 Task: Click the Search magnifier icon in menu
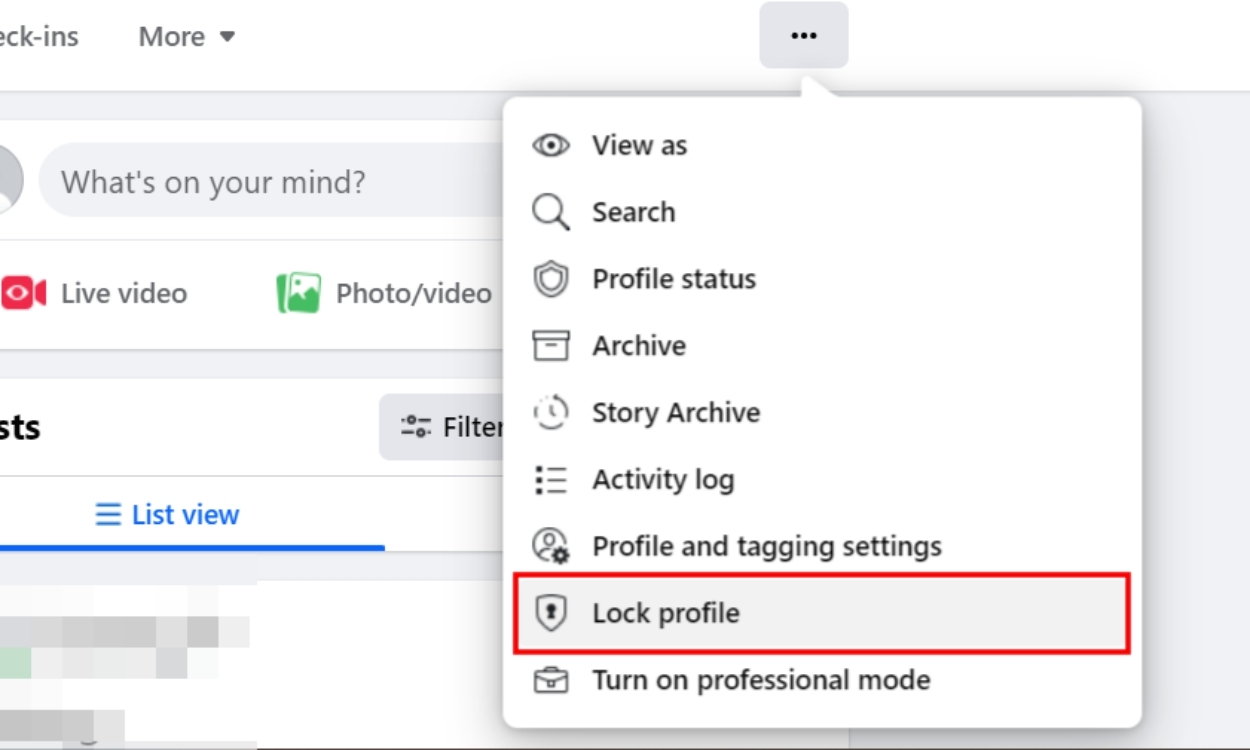(x=549, y=211)
